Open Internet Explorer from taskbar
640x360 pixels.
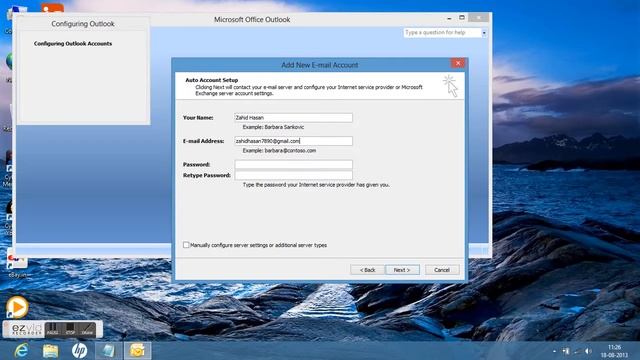pos(21,351)
